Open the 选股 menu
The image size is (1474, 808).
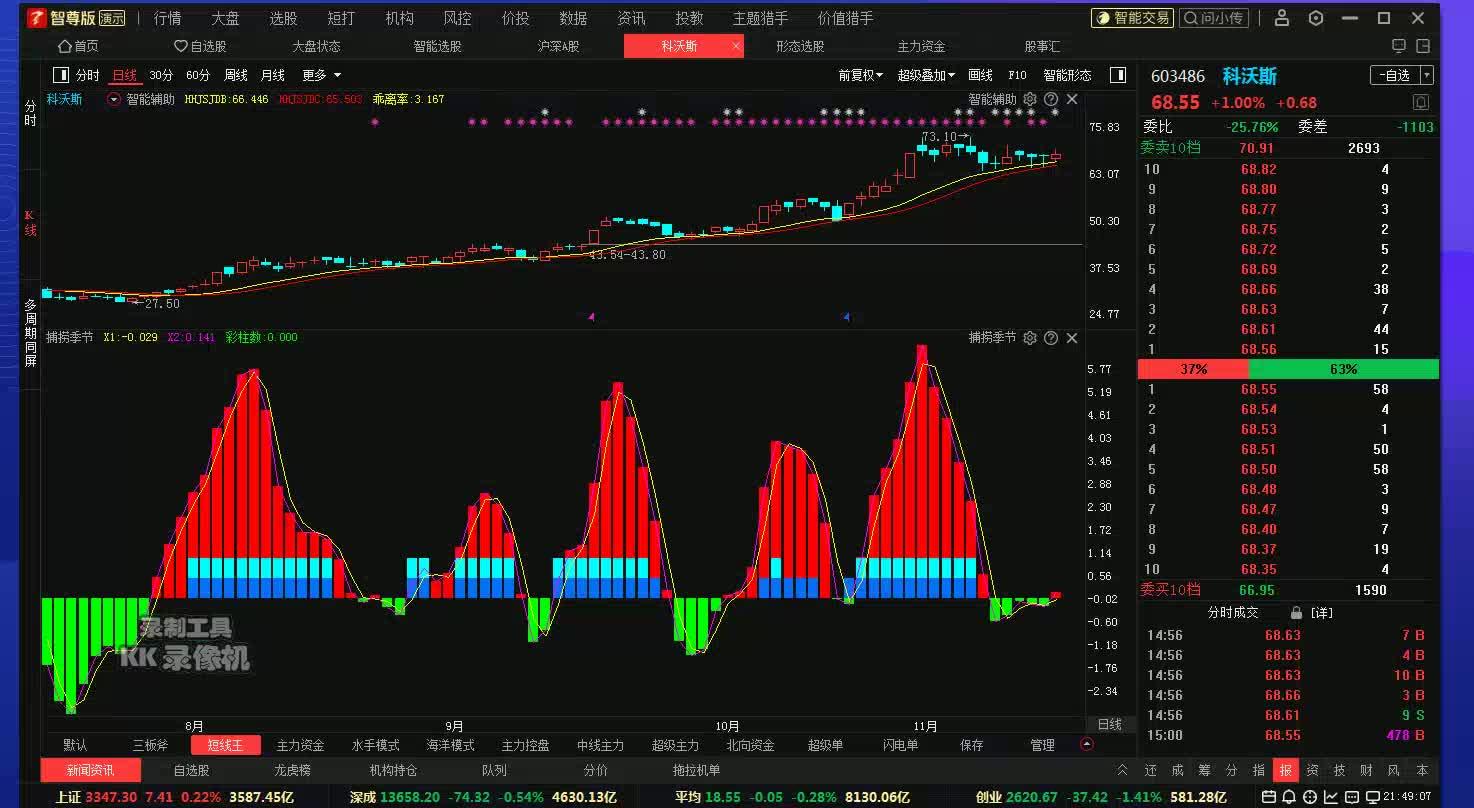[x=283, y=18]
